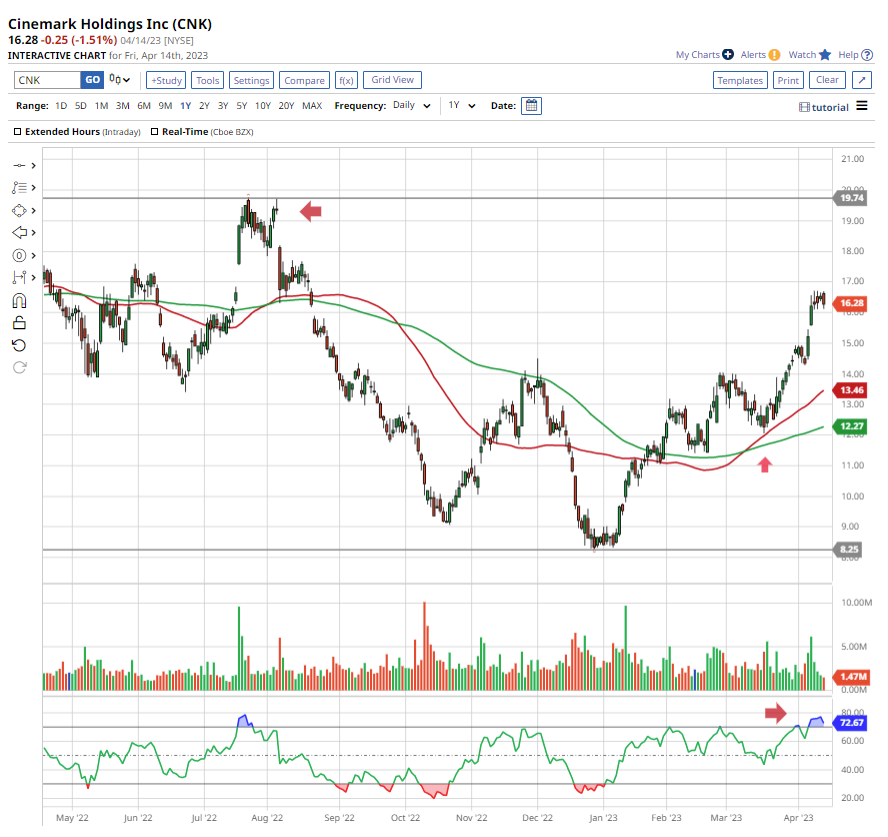Image resolution: width=888 pixels, height=837 pixels.
Task: Select the line drawing tool icon
Action: click(19, 165)
